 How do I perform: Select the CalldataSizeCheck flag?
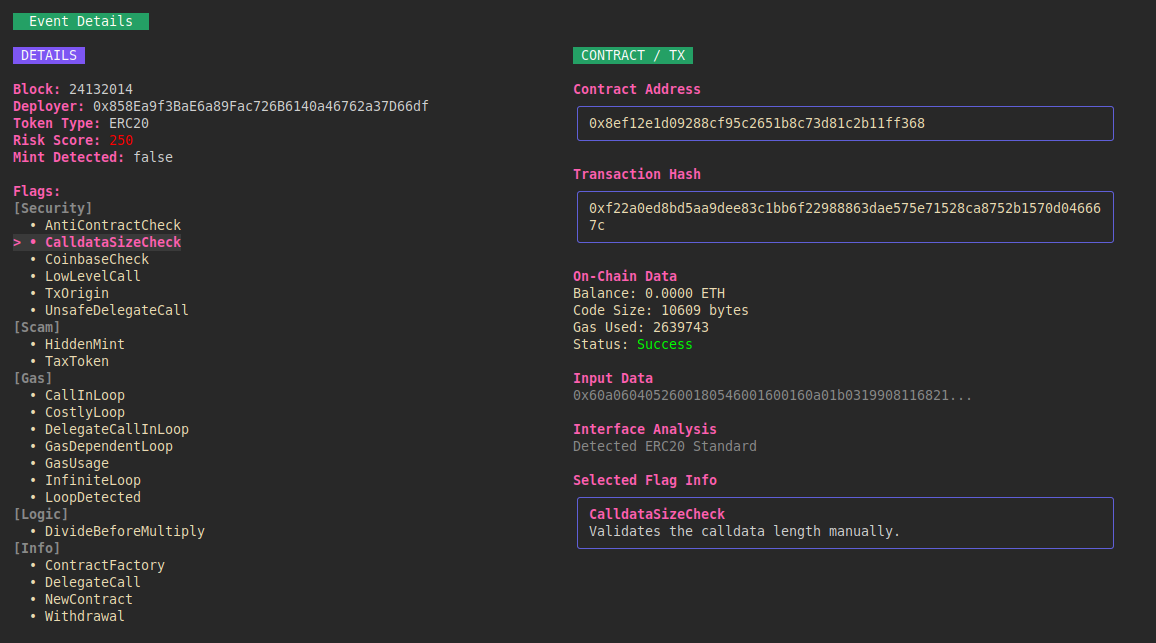click(x=112, y=241)
